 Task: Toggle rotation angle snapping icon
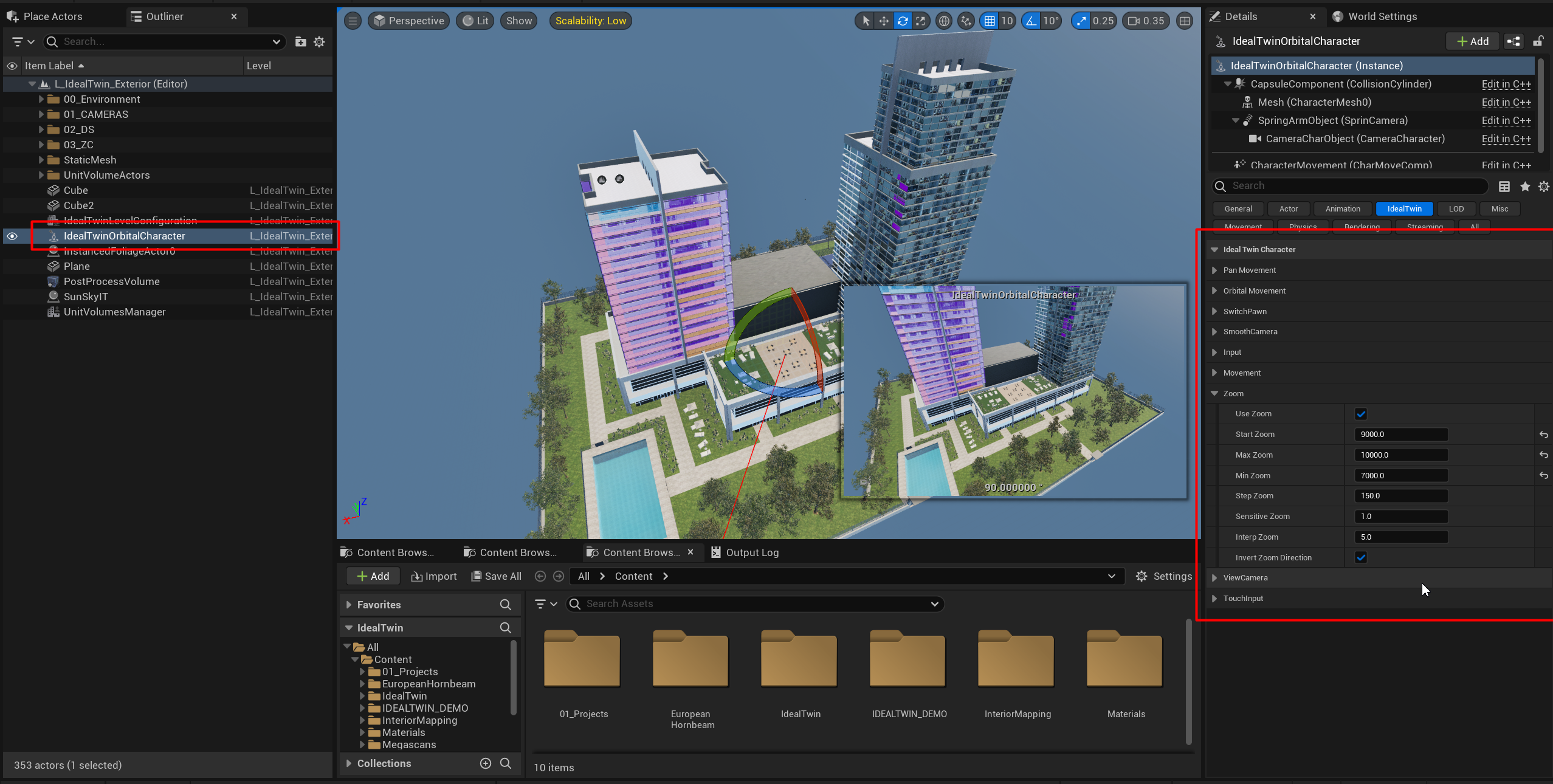click(1031, 21)
